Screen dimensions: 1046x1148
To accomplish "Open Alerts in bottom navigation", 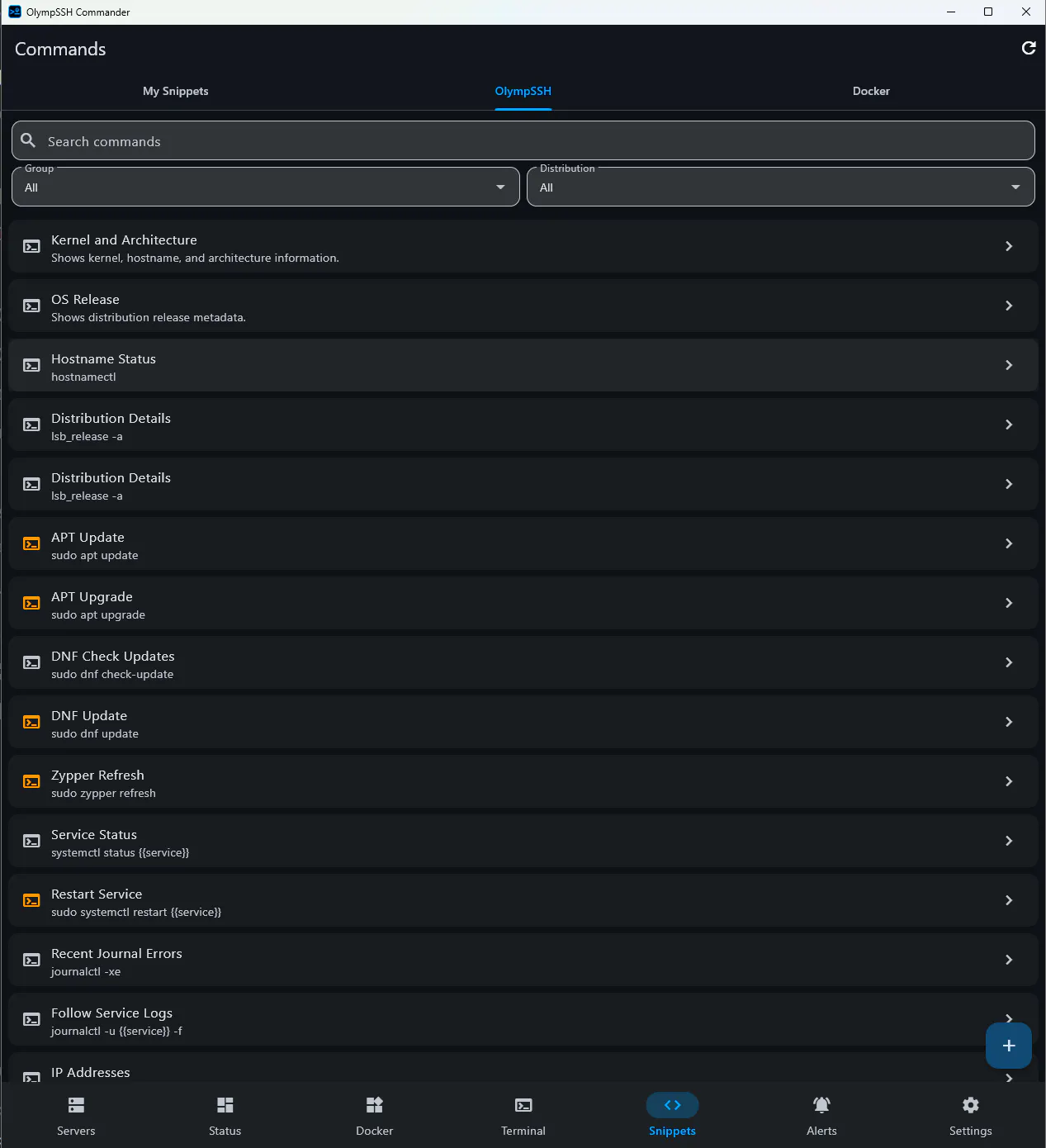I will (x=821, y=1116).
